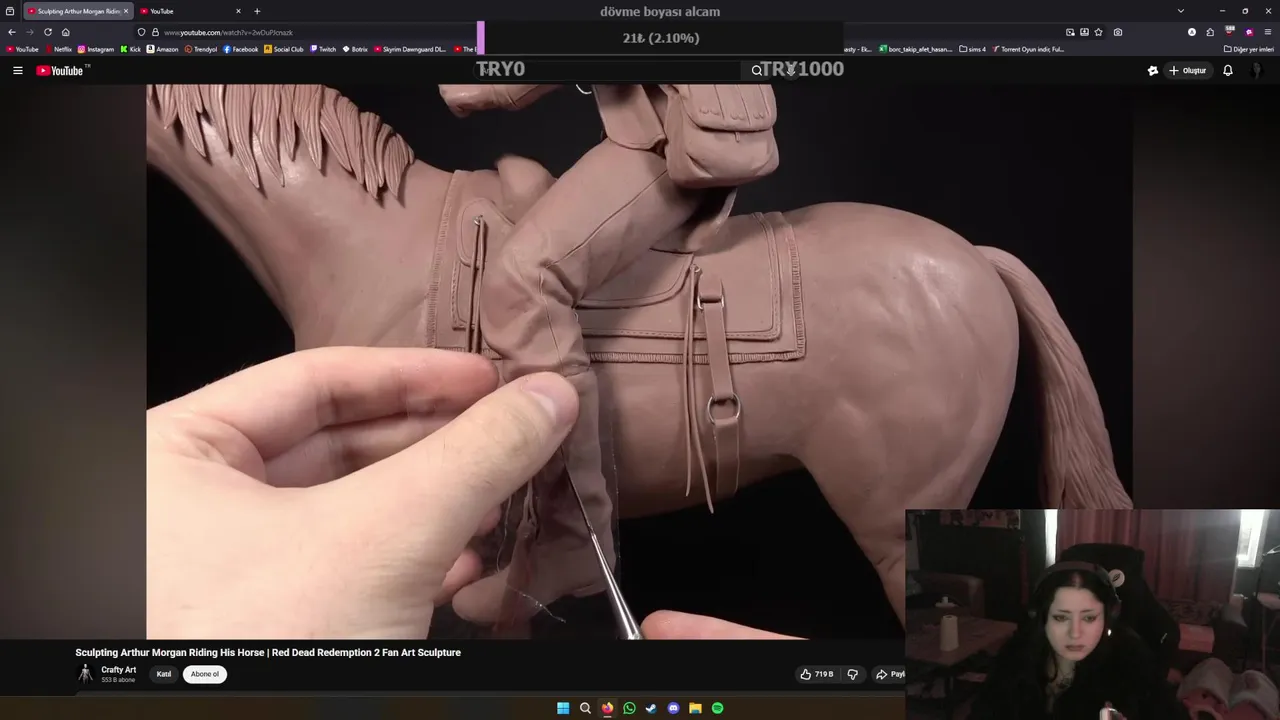Open Steam from the taskbar
Screen dimensions: 1280x720
click(x=651, y=708)
